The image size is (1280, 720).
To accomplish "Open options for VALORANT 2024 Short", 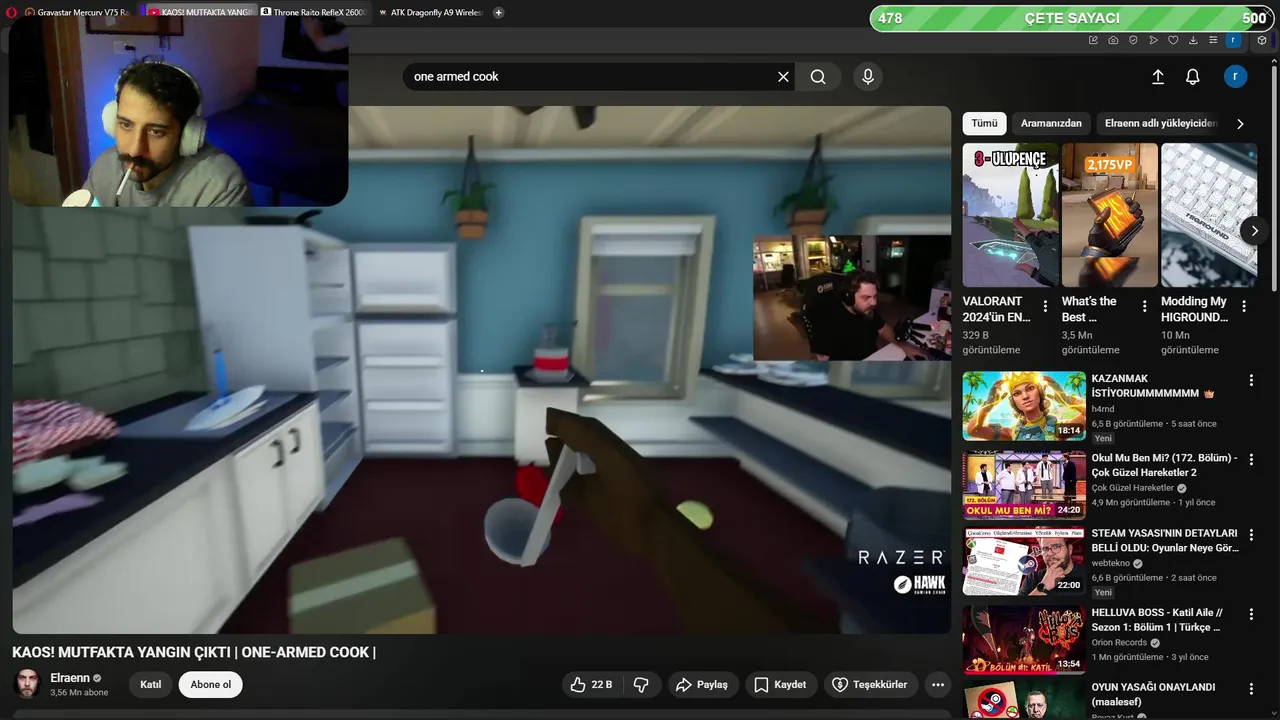I will [1045, 306].
